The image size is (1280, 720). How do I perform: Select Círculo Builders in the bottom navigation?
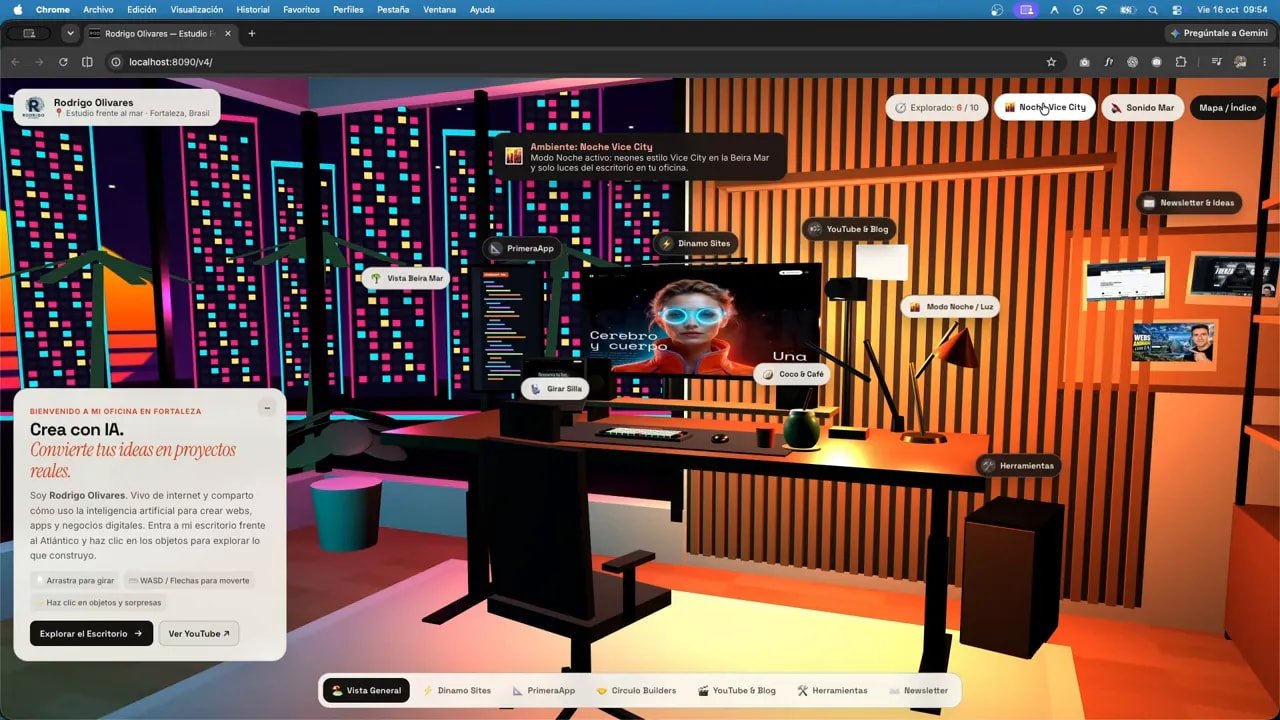pos(636,690)
